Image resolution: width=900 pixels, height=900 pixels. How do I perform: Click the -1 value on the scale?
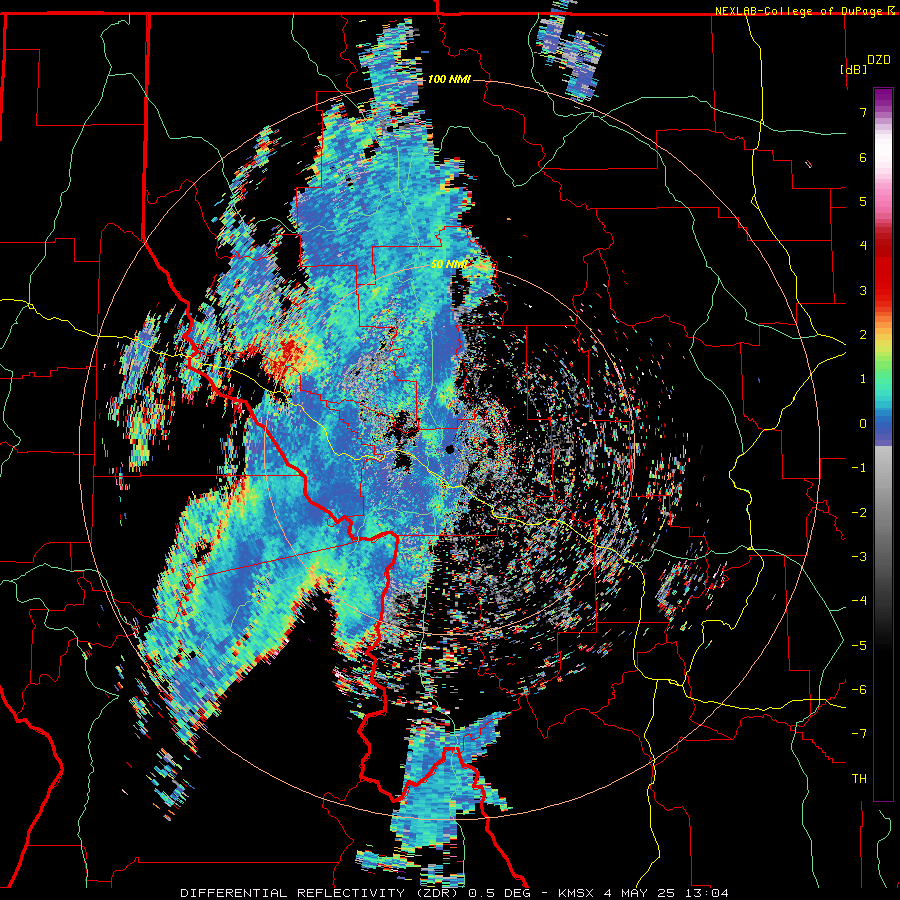pyautogui.click(x=859, y=468)
